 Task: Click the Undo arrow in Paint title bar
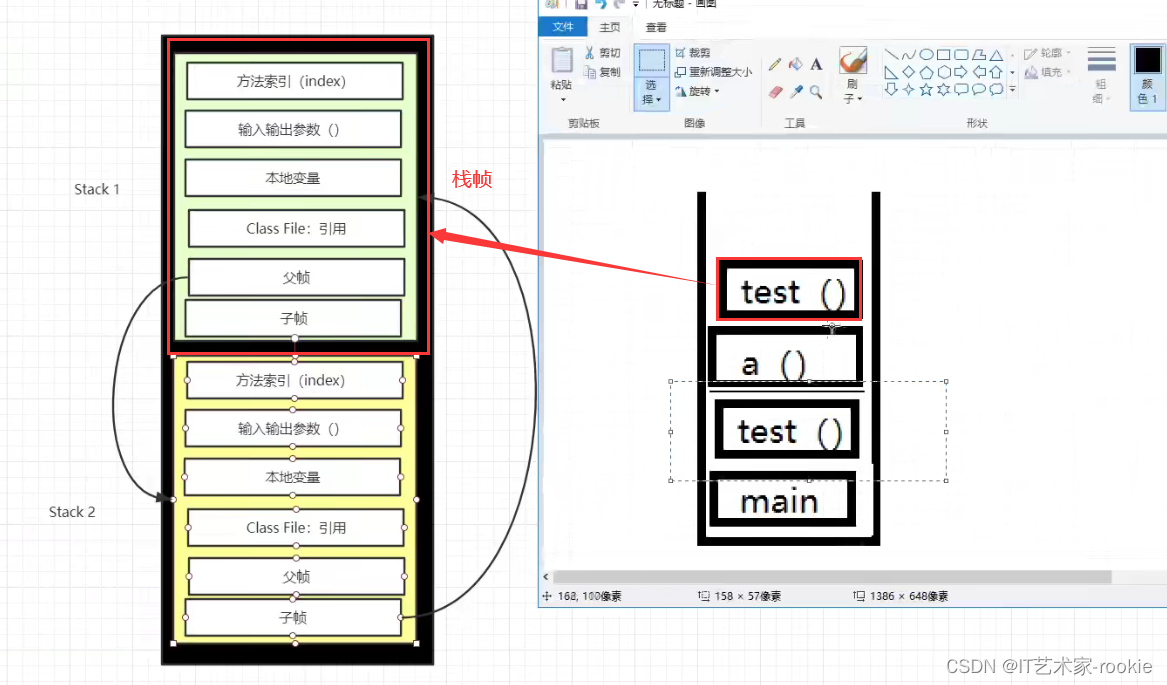pos(601,4)
